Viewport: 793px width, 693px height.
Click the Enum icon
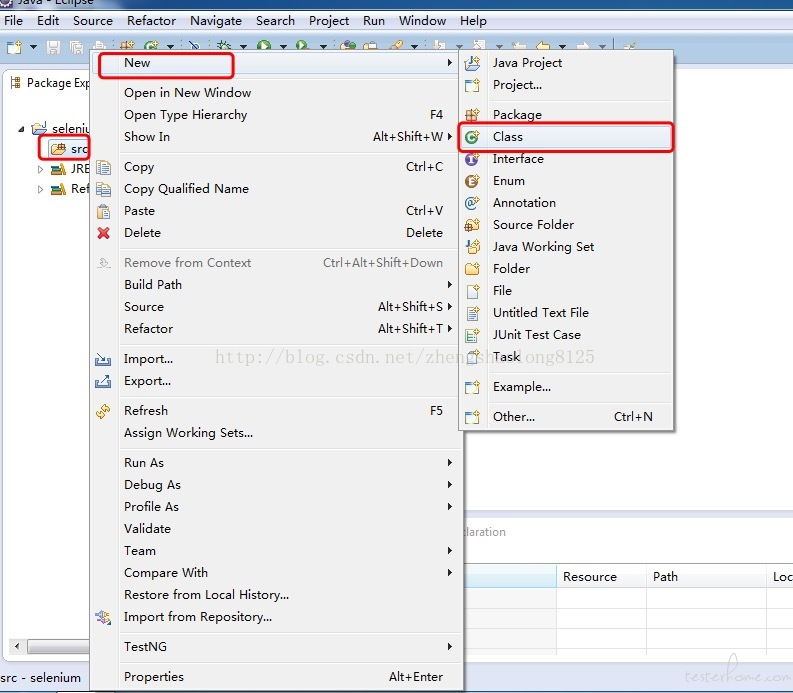pos(472,181)
